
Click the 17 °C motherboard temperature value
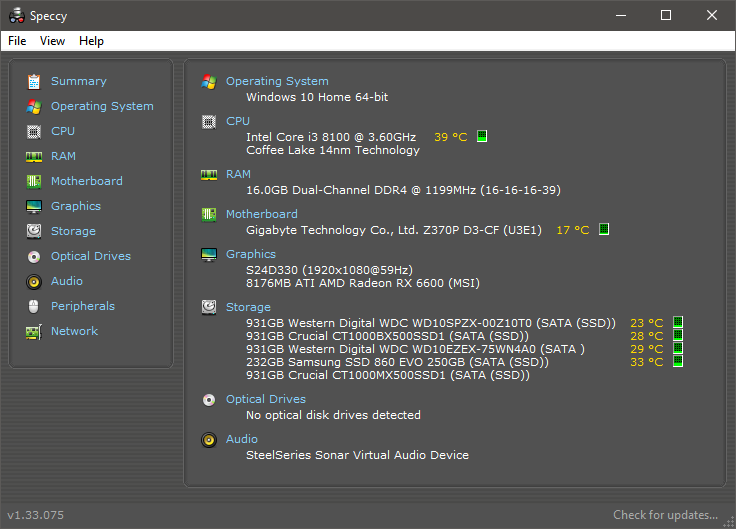573,230
